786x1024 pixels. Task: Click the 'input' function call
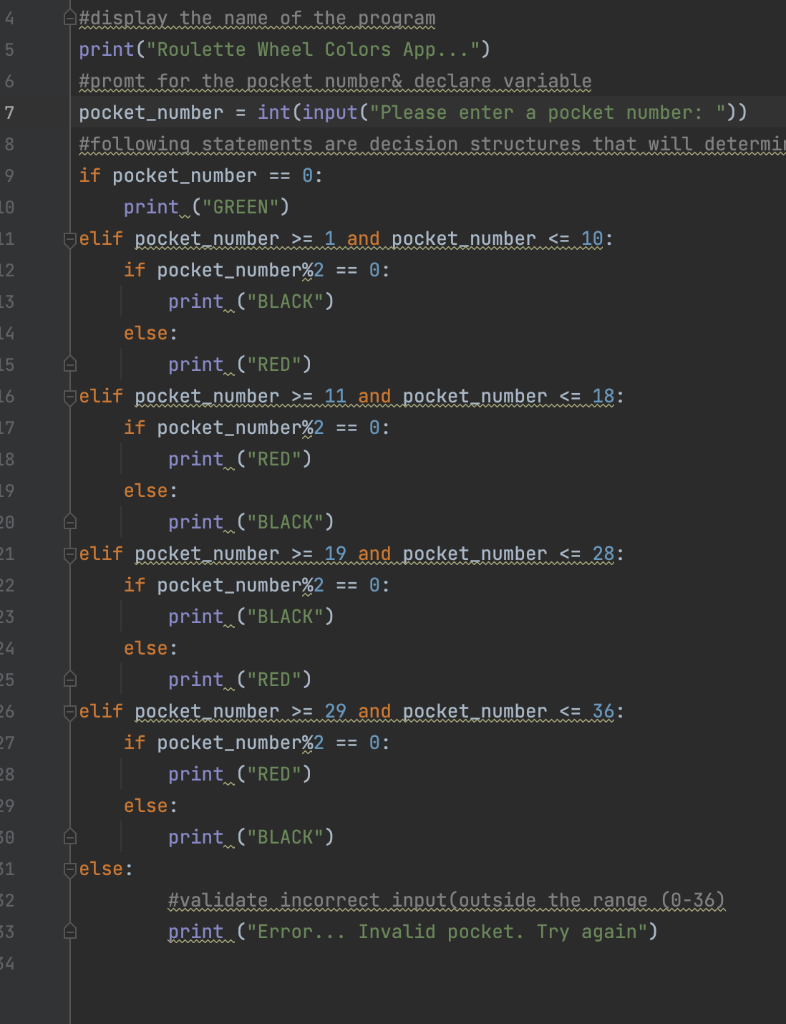click(330, 113)
